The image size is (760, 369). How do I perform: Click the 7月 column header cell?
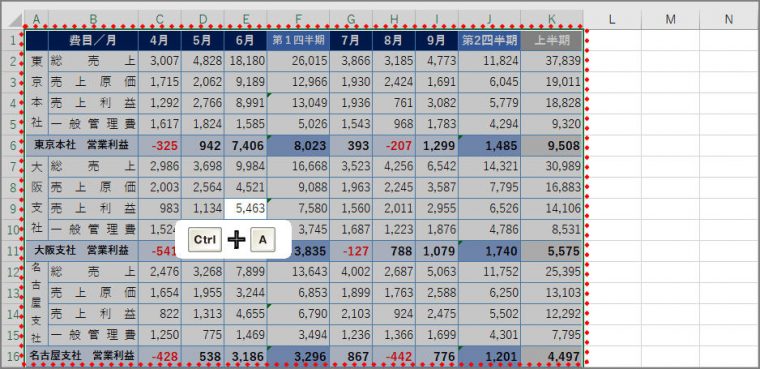point(351,41)
